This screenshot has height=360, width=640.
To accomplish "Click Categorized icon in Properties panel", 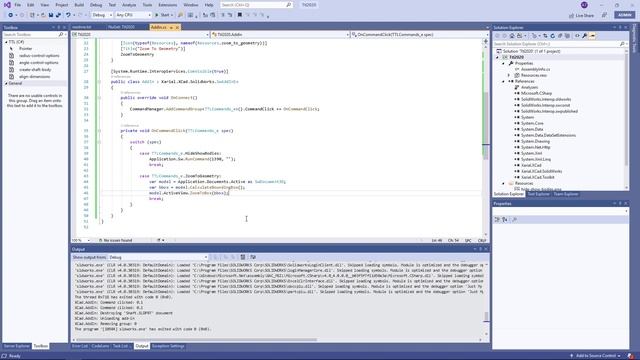I will pyautogui.click(x=497, y=220).
